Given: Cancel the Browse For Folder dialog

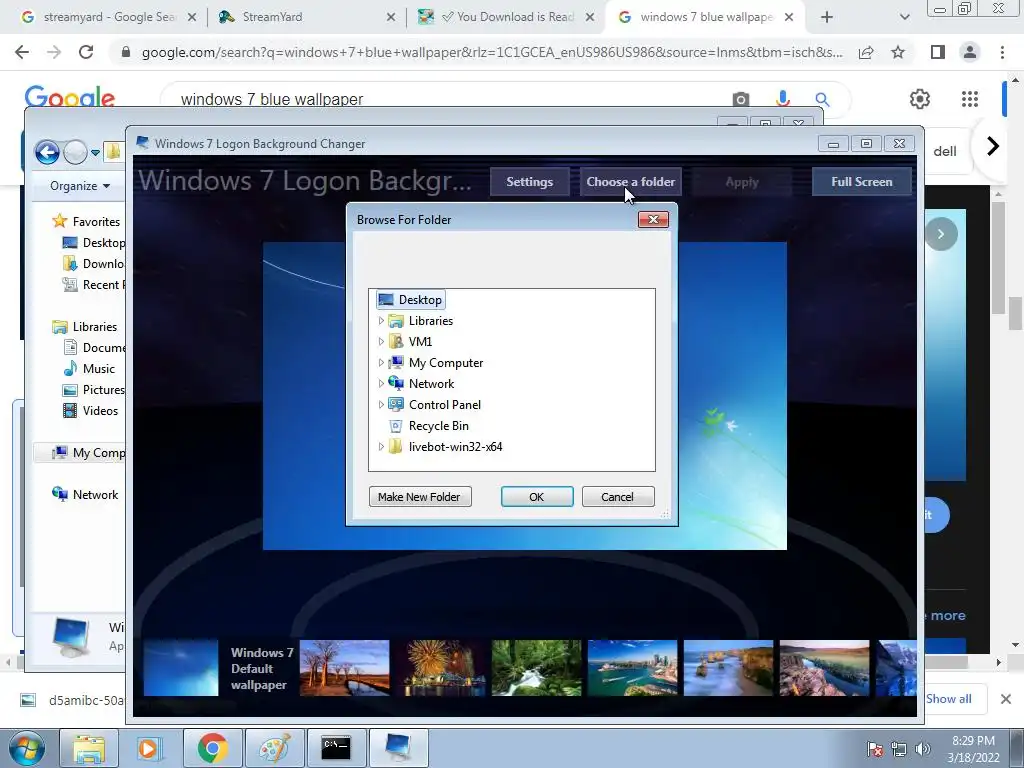Looking at the screenshot, I should click(617, 497).
